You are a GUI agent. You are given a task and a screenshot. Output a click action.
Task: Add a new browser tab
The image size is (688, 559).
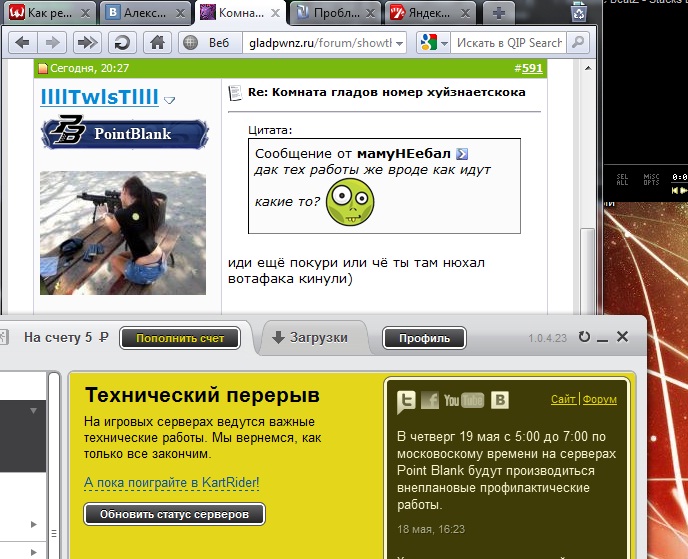click(x=498, y=13)
